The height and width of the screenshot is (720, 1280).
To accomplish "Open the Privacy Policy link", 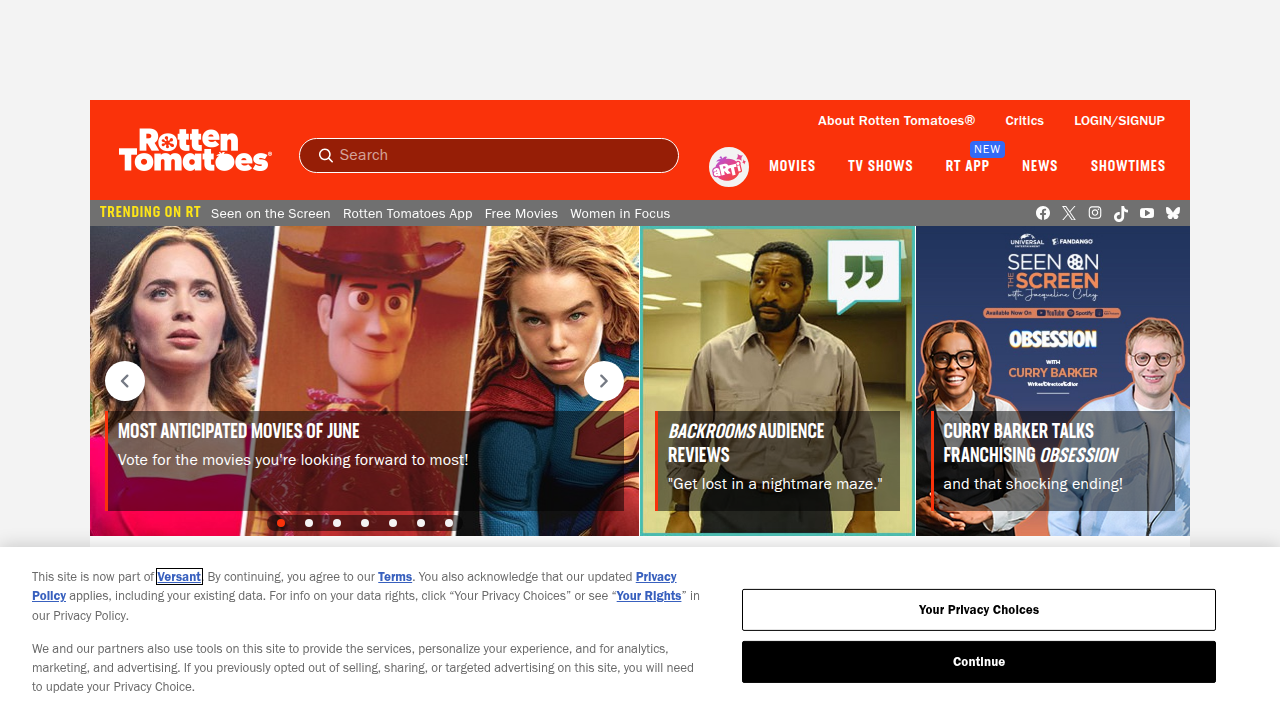I will 656,577.
